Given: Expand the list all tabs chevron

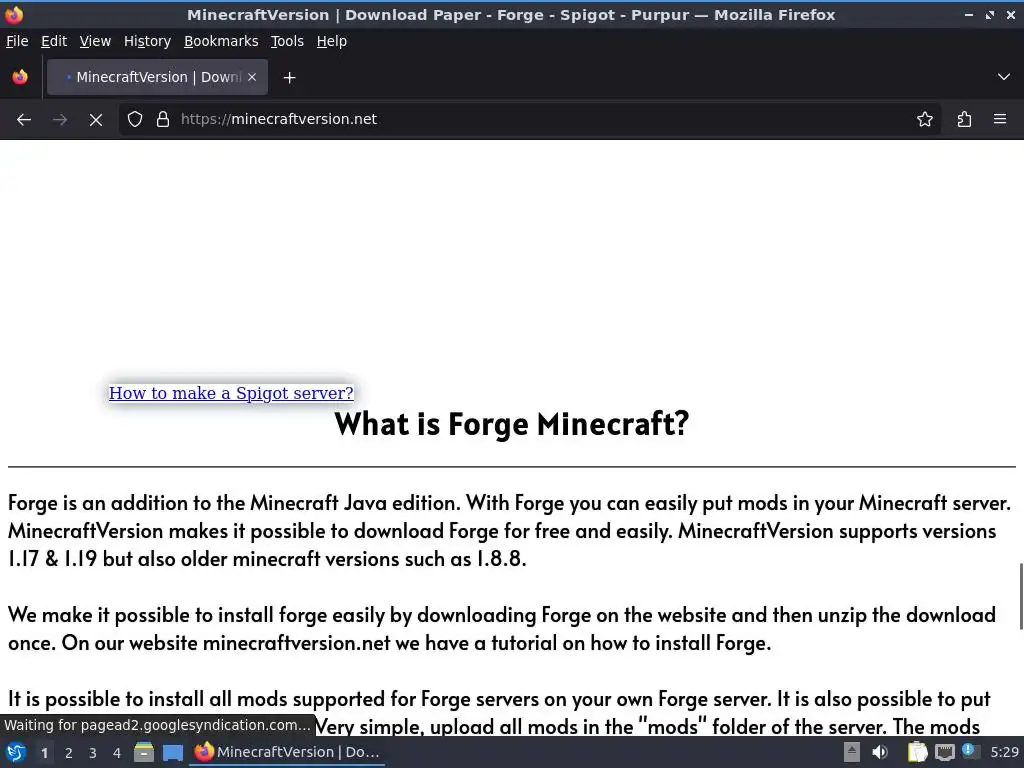Looking at the screenshot, I should (x=1004, y=77).
